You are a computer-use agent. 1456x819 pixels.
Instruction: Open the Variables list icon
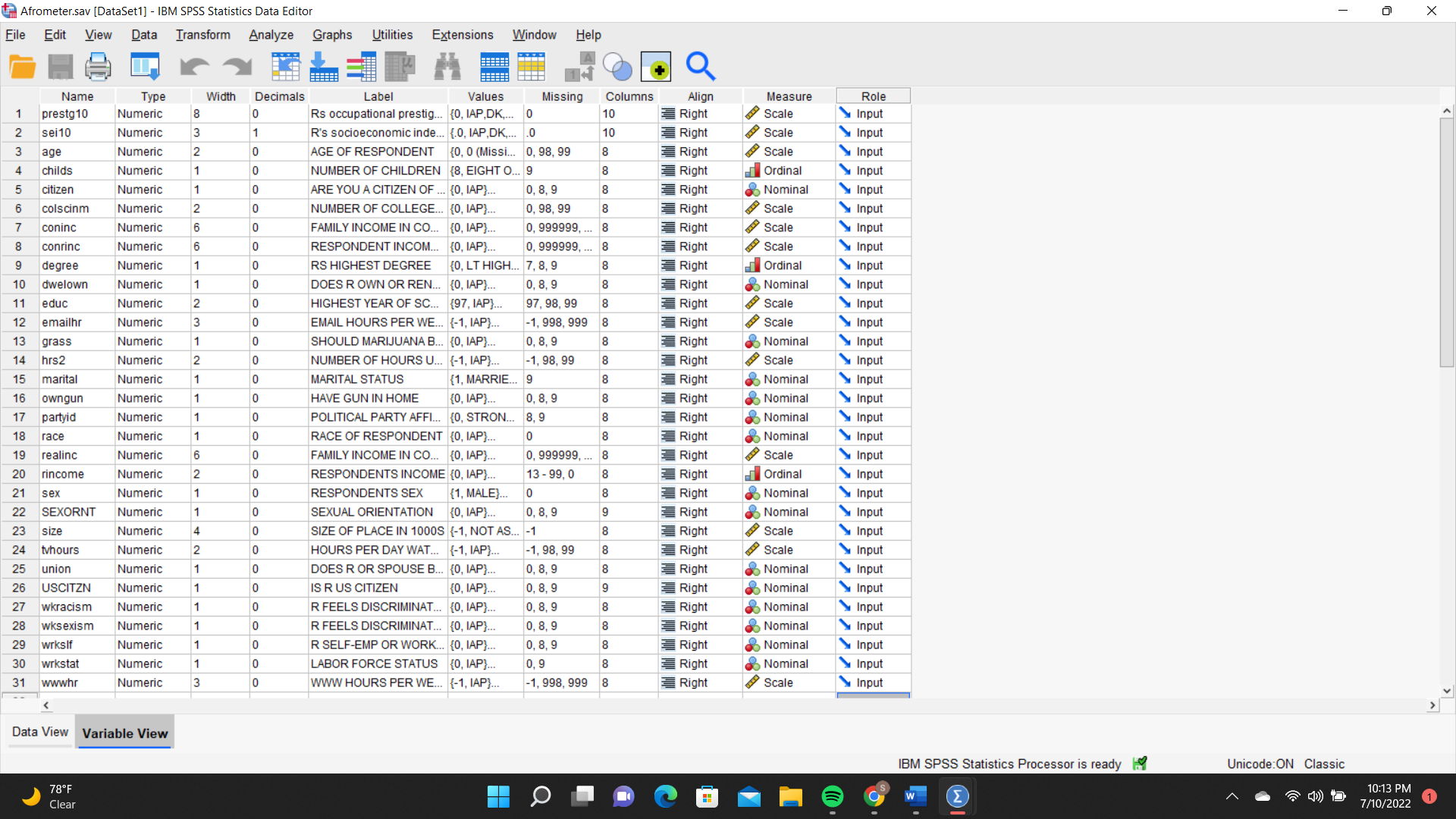click(362, 67)
